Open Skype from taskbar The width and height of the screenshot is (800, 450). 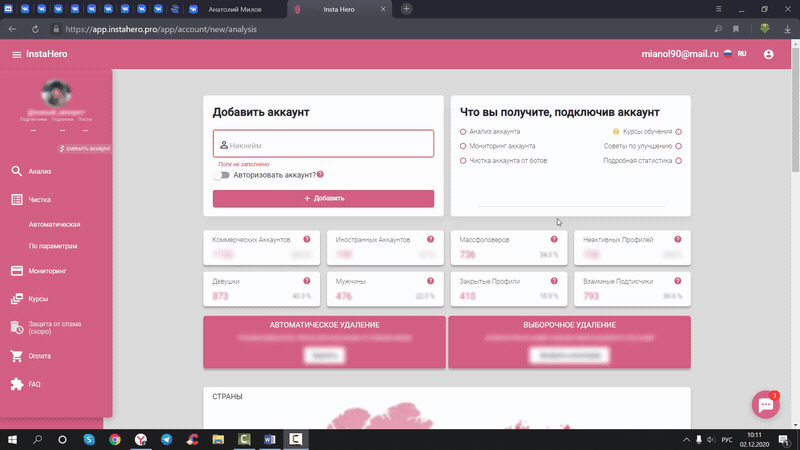click(89, 439)
